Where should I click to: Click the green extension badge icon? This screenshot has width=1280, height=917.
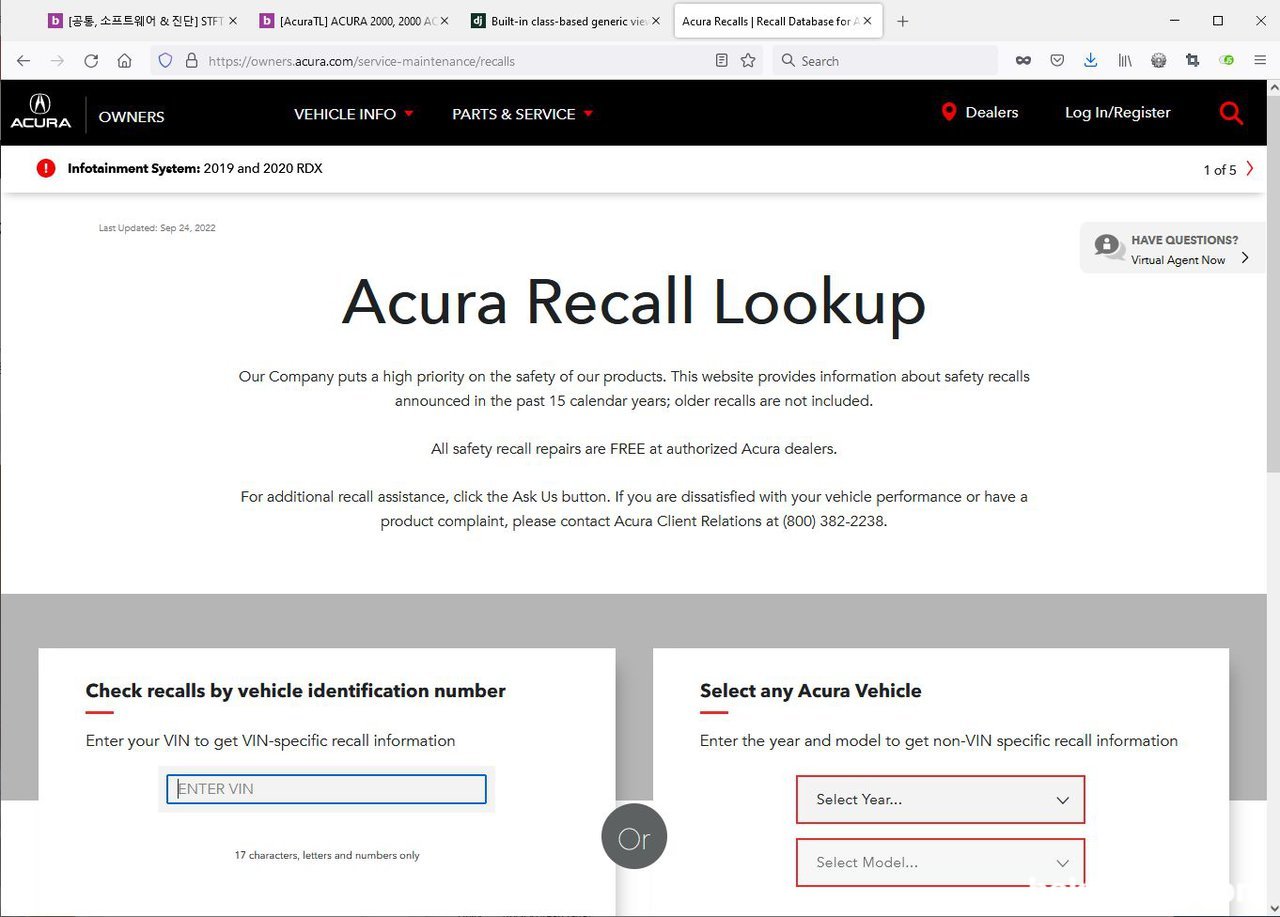tap(1227, 61)
